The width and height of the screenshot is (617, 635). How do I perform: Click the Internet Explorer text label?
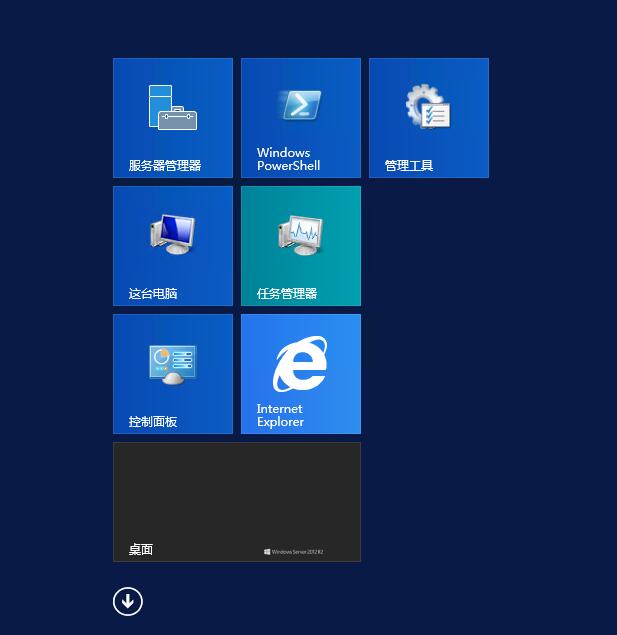tap(280, 415)
